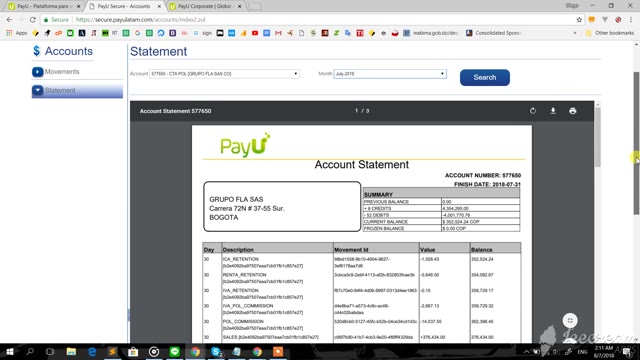Open Task View on the taskbar

(x=50, y=351)
